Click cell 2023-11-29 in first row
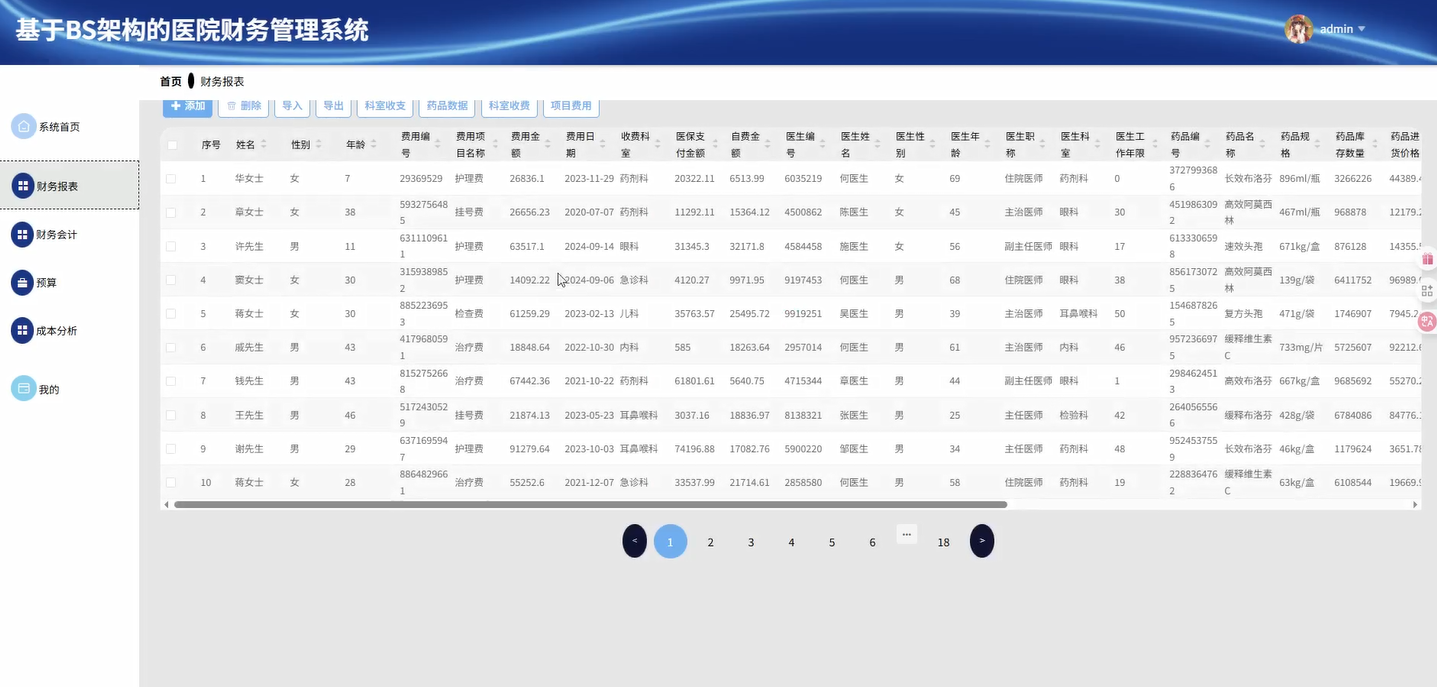Viewport: 1437px width, 687px height. [x=589, y=179]
